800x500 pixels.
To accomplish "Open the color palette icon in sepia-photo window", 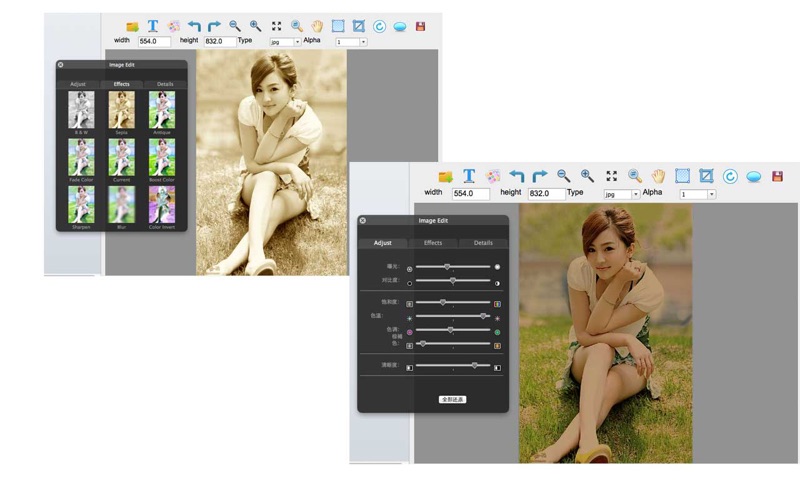I will pos(174,27).
